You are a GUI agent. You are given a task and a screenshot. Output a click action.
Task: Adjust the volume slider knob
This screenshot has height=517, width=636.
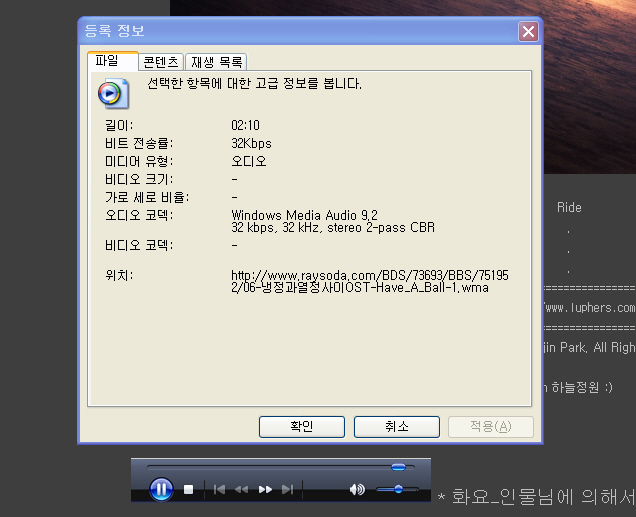click(x=398, y=489)
